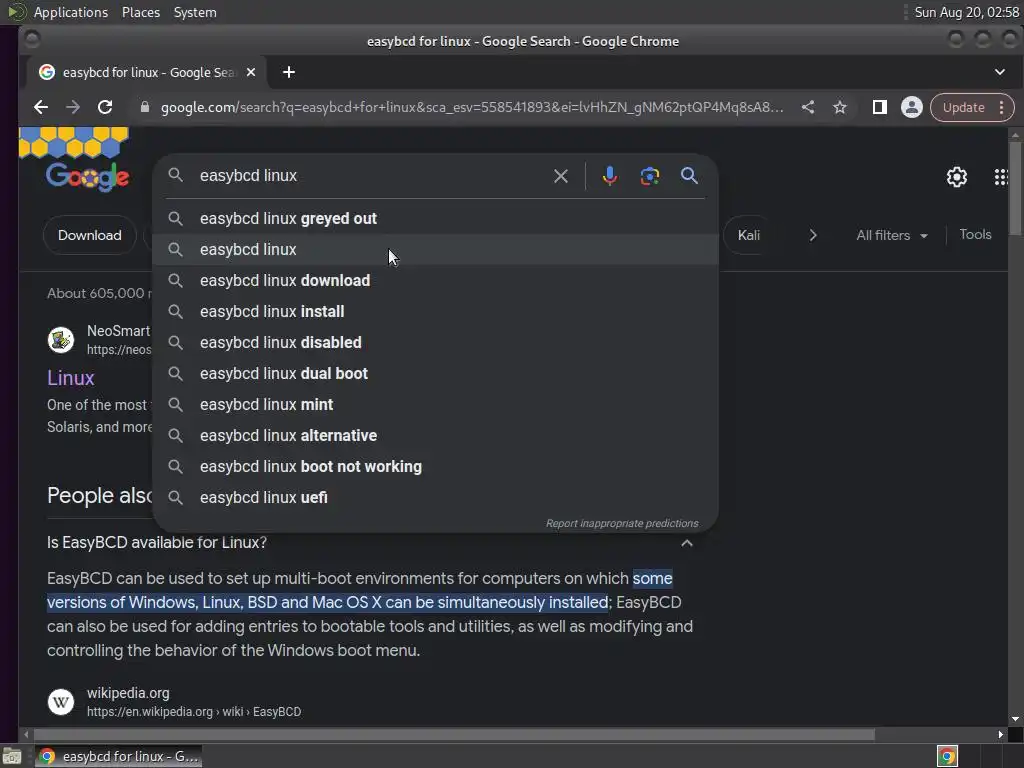Image resolution: width=1024 pixels, height=768 pixels.
Task: Choose suggestion 'easybcd linux uefi'
Action: [x=435, y=498]
